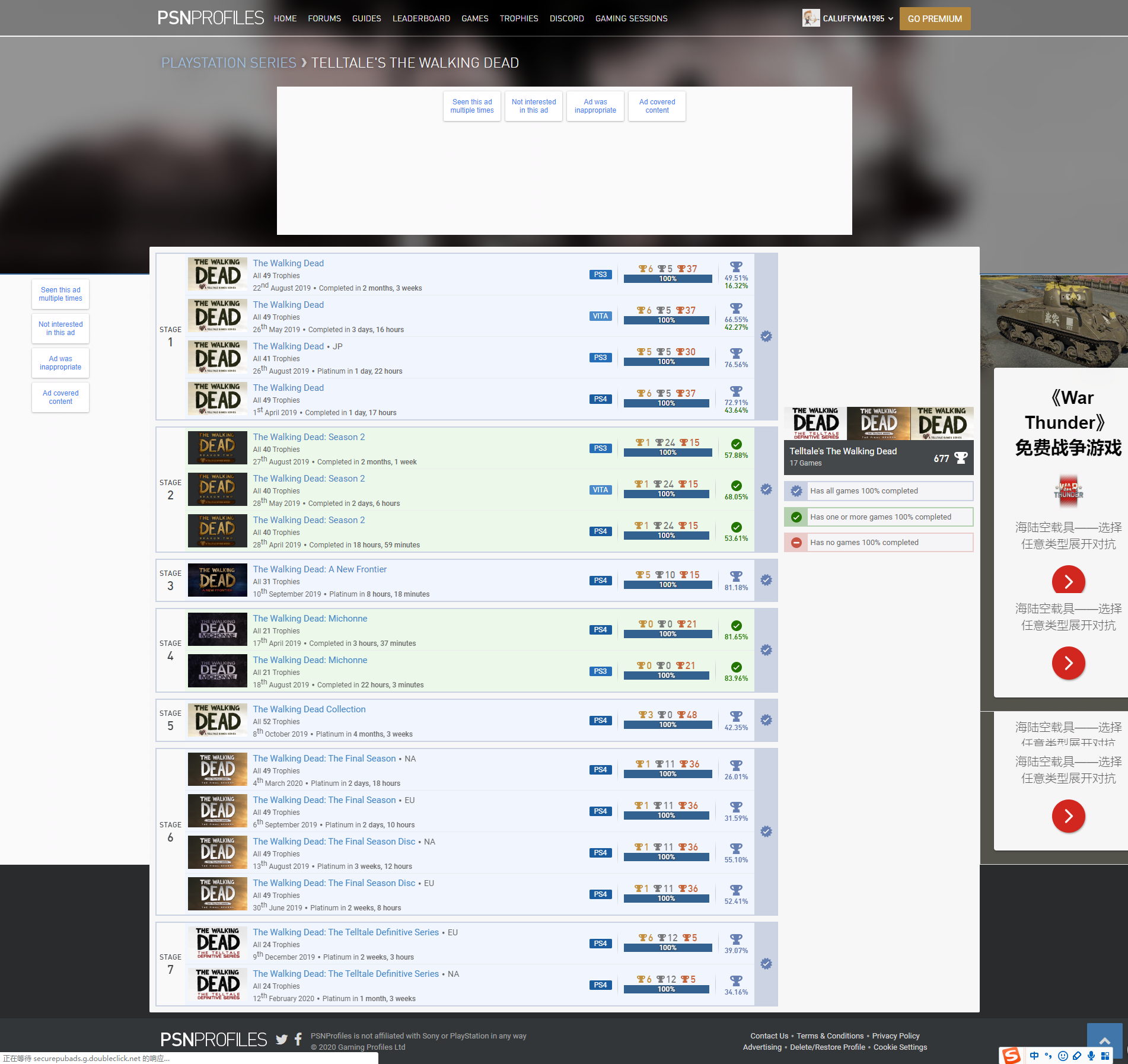Click 'Not interested in this ad' in left ad

click(x=60, y=329)
